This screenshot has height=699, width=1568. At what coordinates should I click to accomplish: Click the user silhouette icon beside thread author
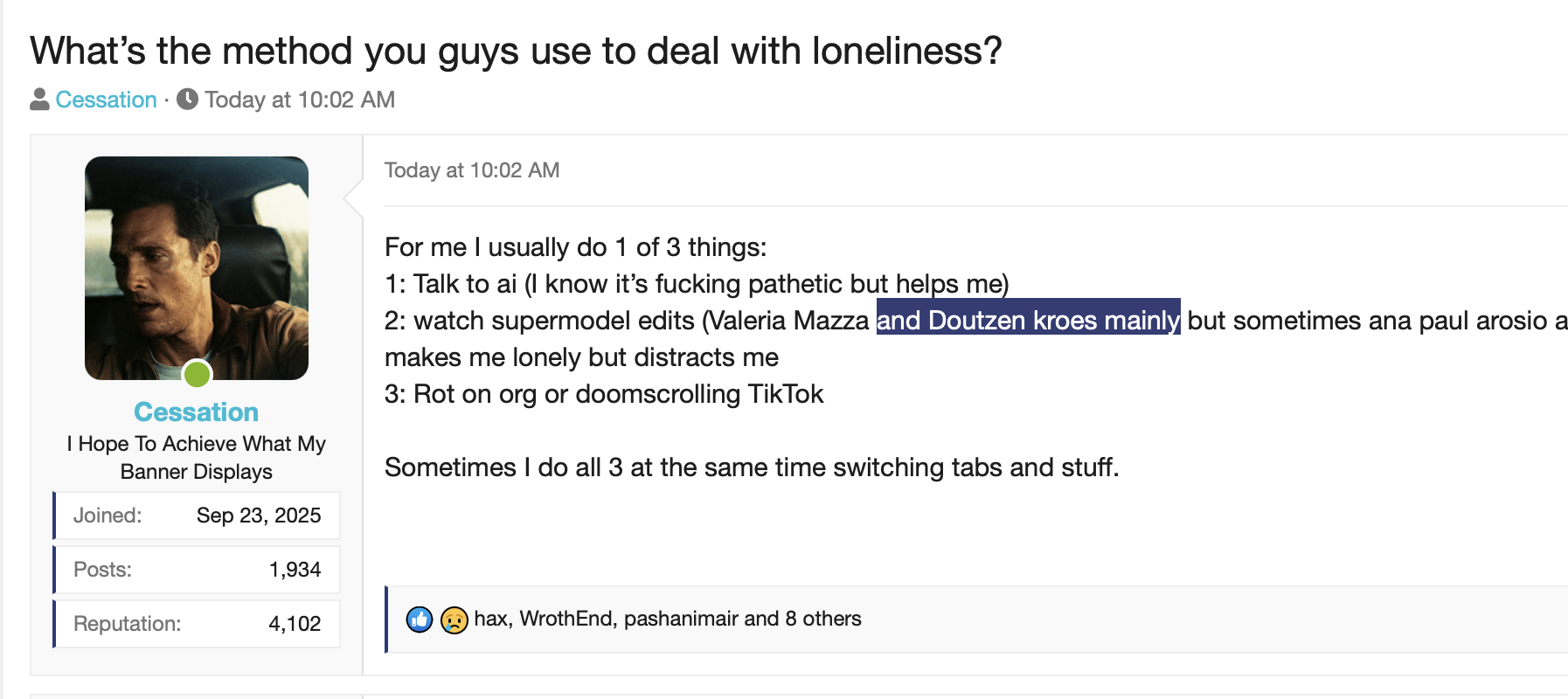tap(39, 100)
